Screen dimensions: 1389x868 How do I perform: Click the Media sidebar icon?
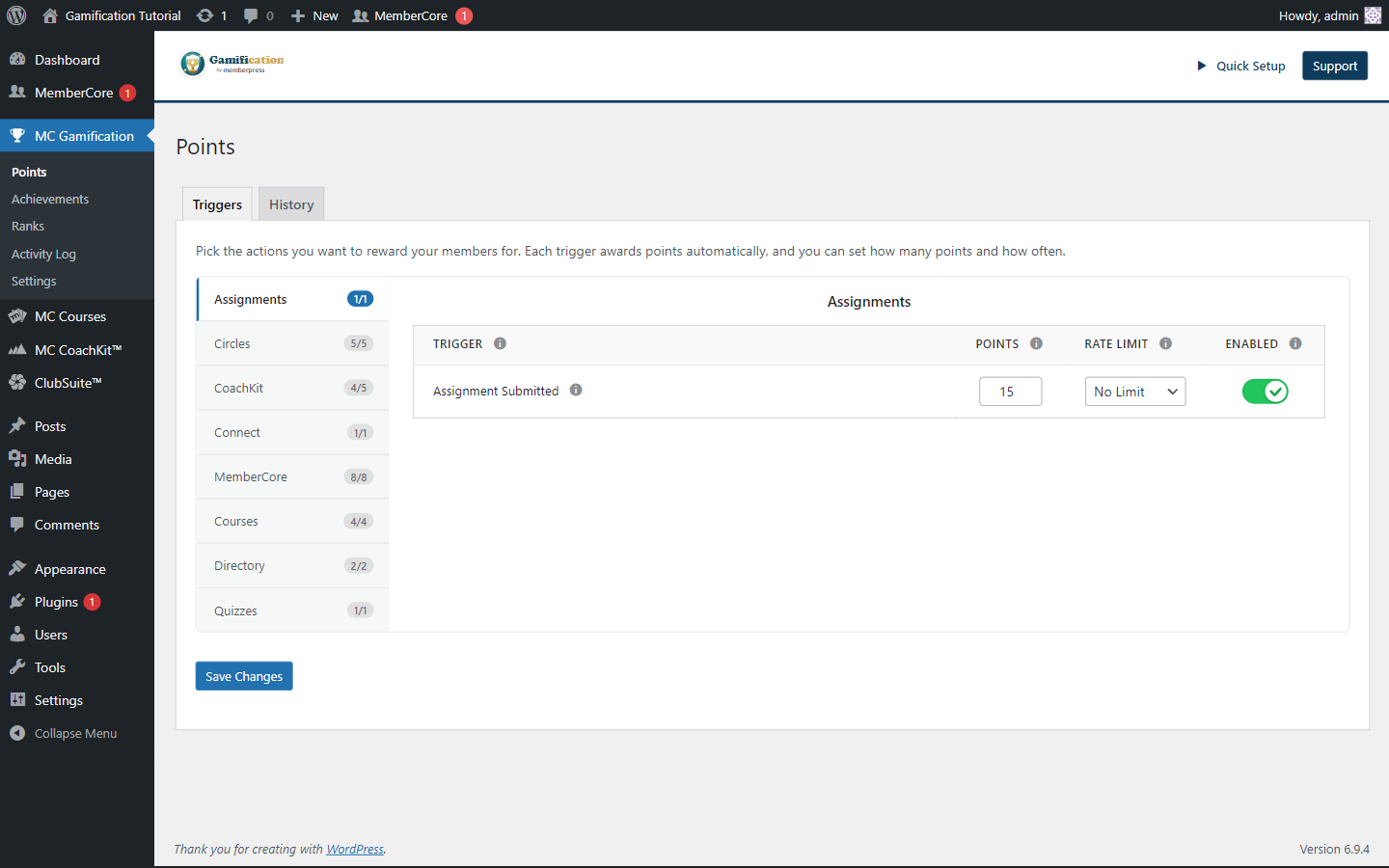click(17, 458)
